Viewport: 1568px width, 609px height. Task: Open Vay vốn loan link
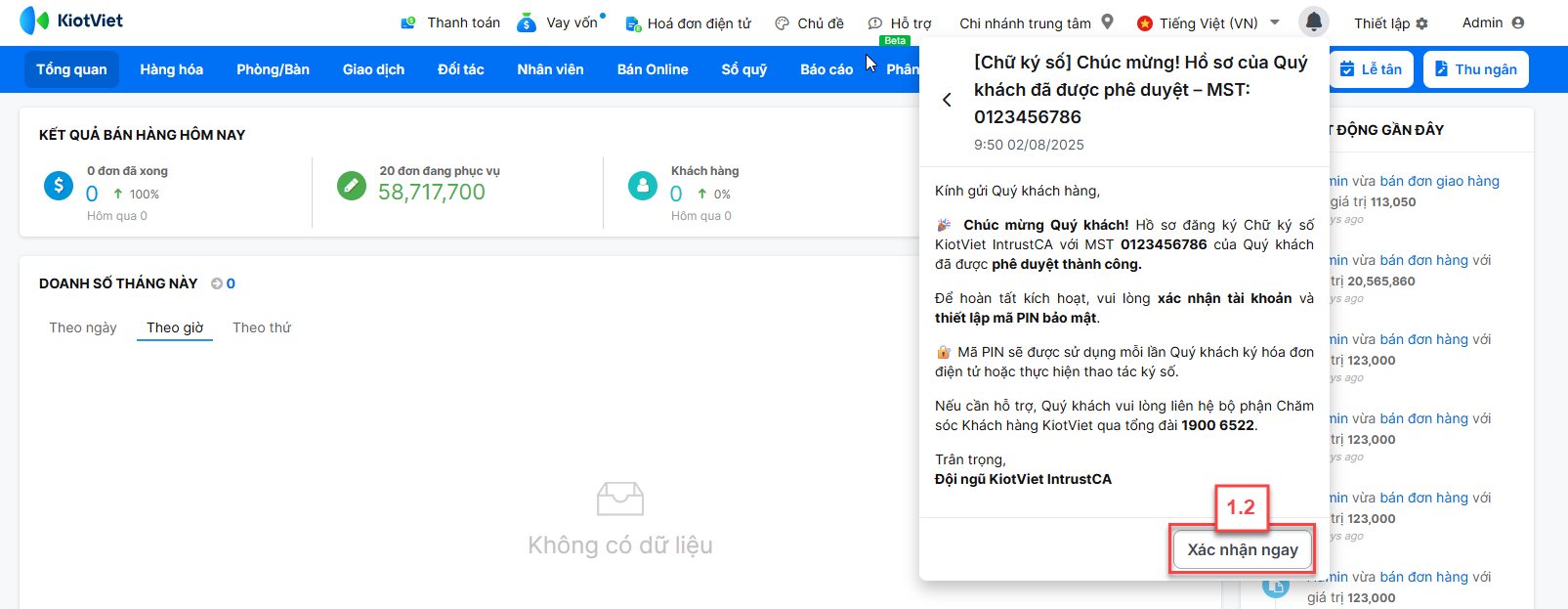coord(572,22)
